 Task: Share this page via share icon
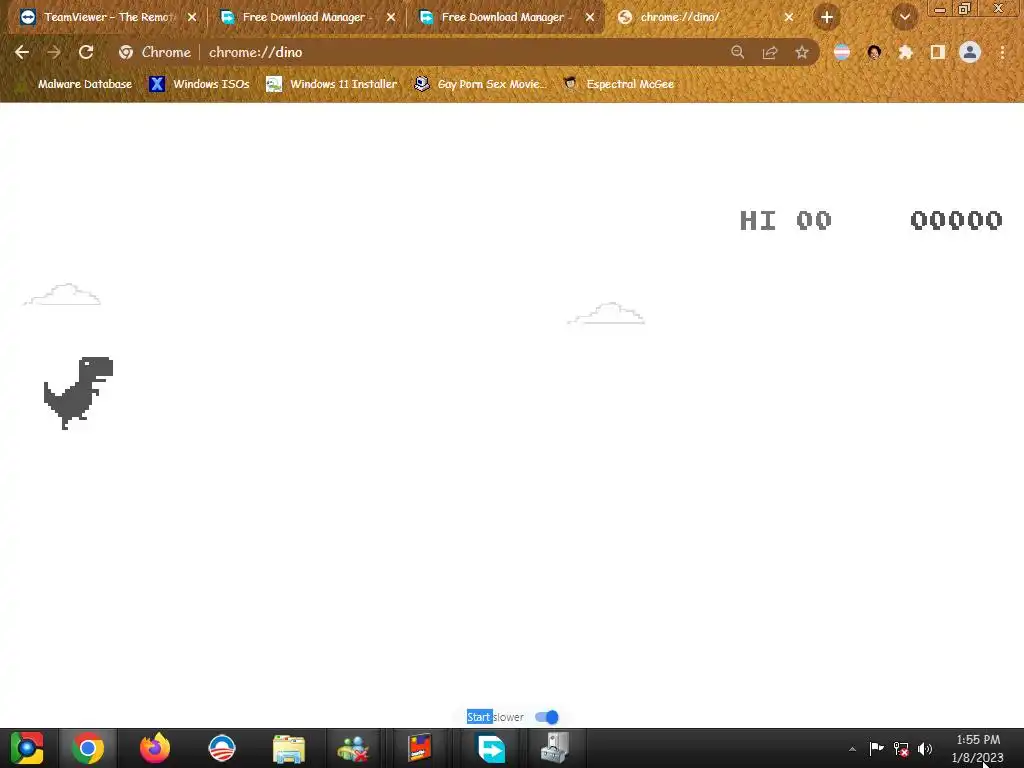[x=770, y=52]
